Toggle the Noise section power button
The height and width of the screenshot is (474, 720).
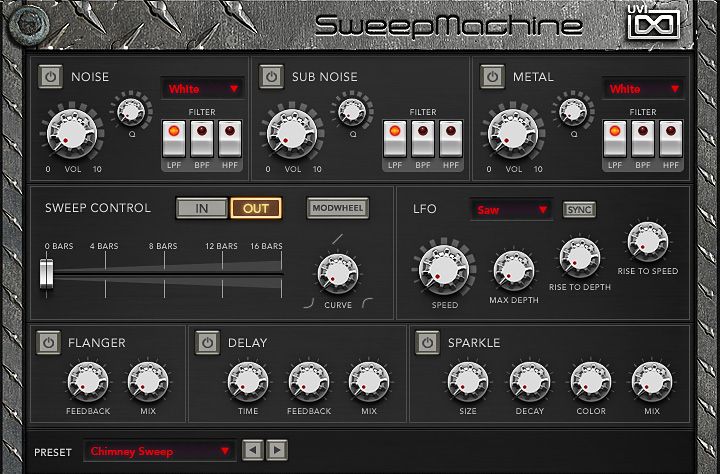[x=50, y=77]
